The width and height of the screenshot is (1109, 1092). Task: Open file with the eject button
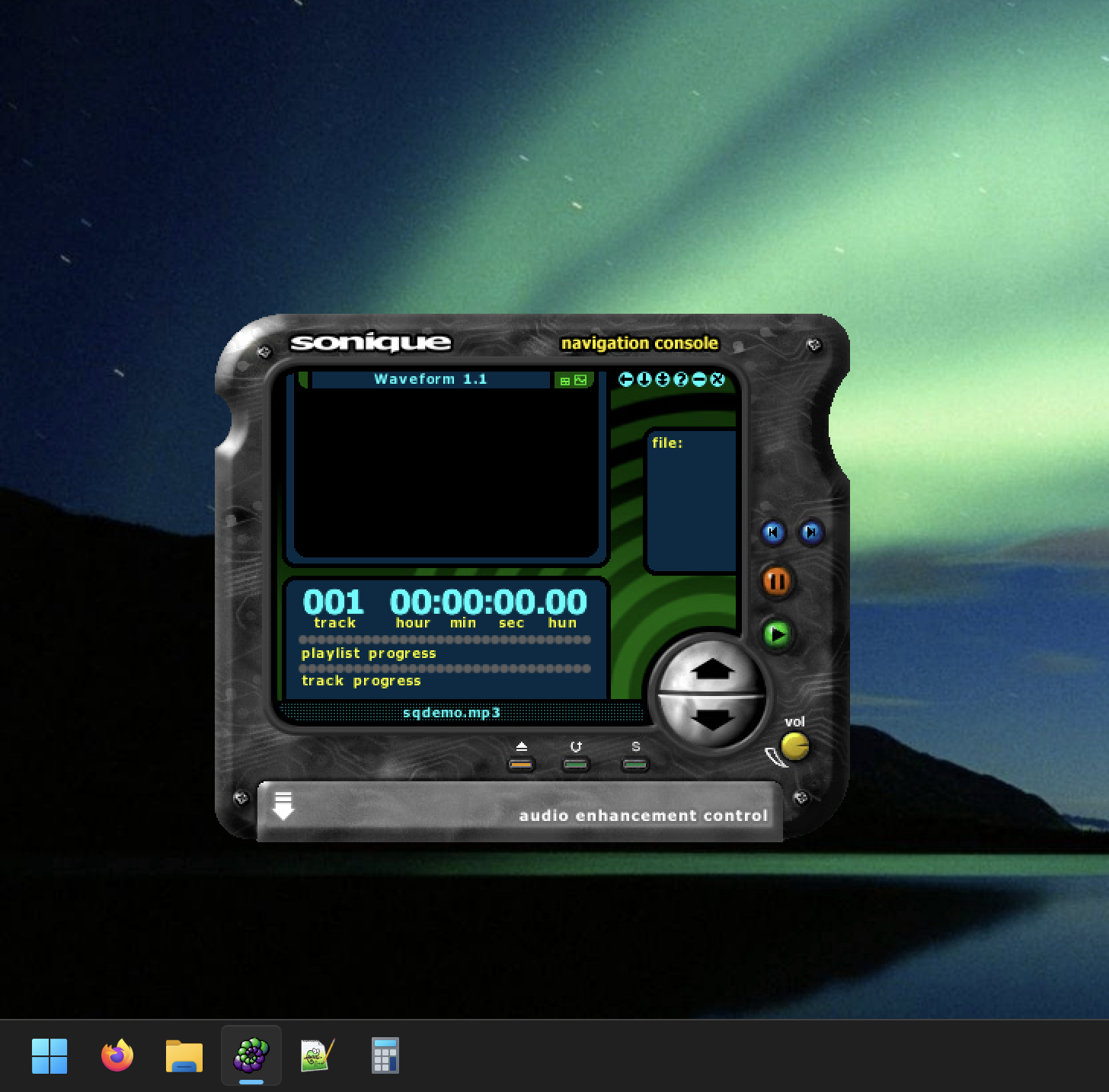tap(522, 764)
